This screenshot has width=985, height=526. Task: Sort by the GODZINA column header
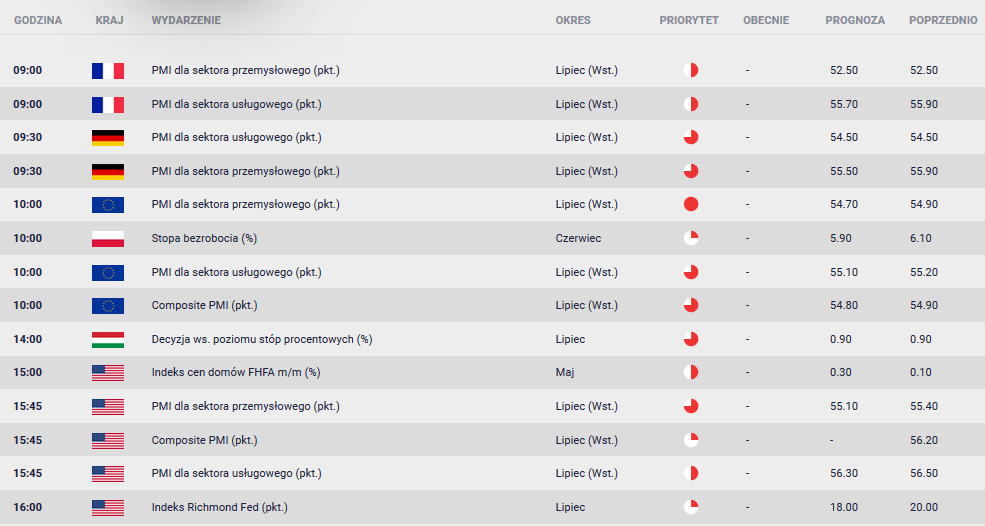(38, 20)
